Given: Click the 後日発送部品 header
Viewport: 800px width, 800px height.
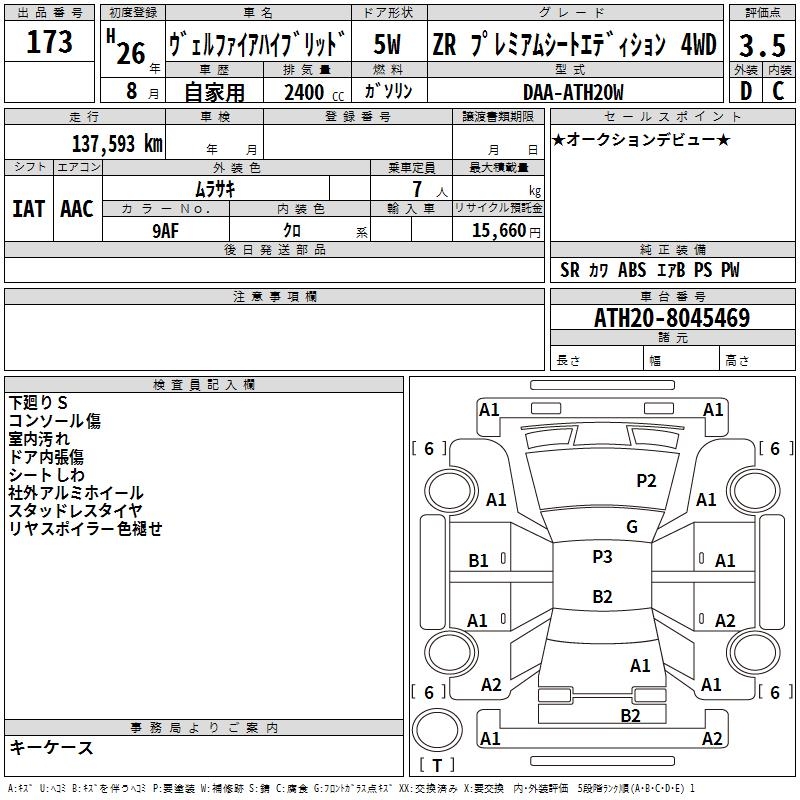Looking at the screenshot, I should [275, 249].
